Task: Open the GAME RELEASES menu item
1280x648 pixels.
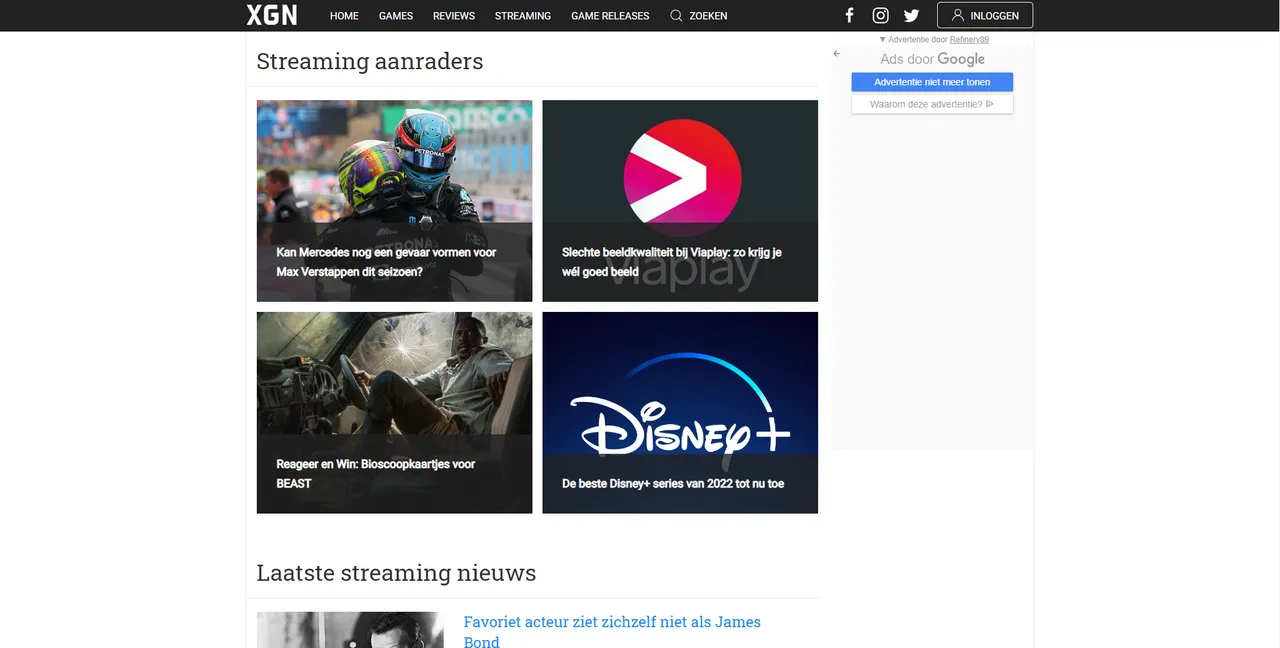Action: click(x=610, y=16)
